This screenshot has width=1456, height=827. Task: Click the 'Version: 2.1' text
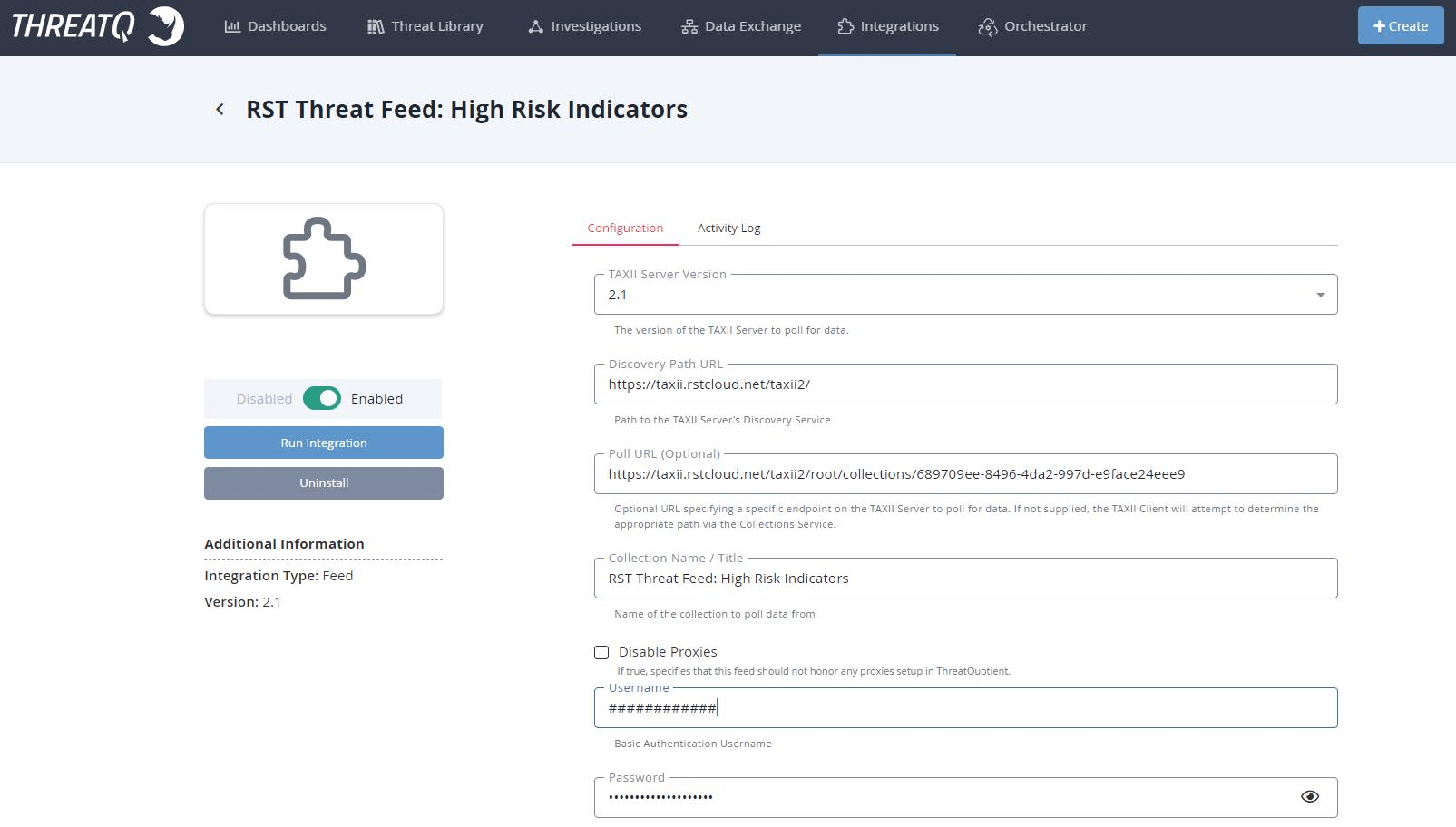(x=242, y=602)
